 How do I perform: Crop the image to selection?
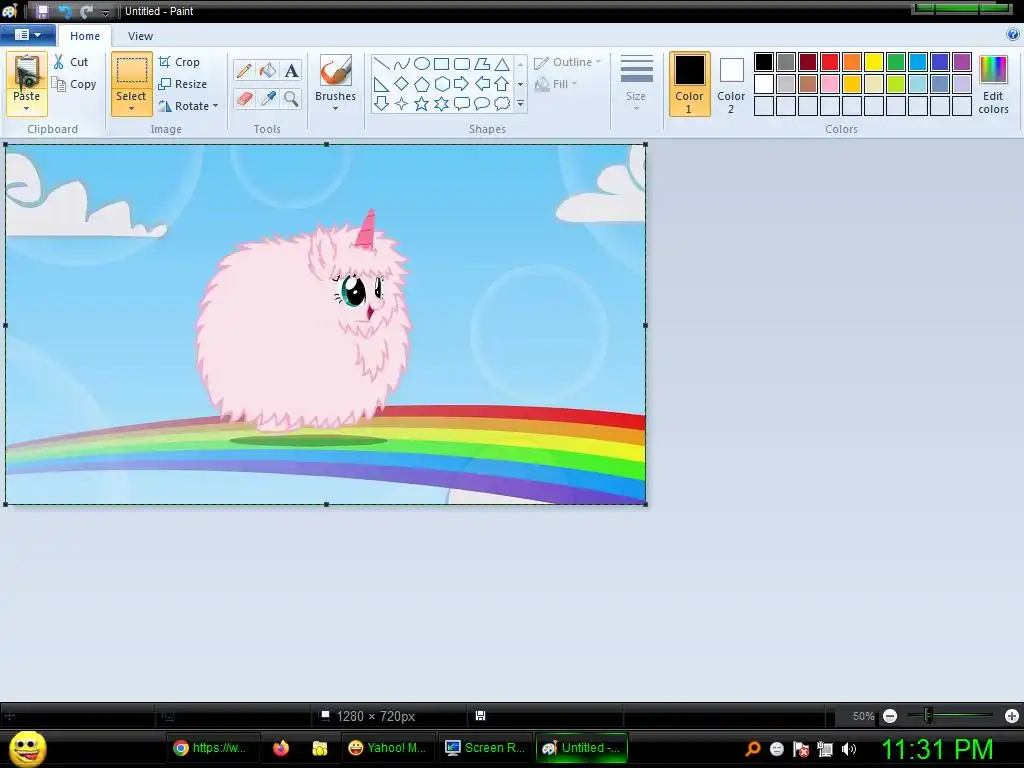point(179,62)
